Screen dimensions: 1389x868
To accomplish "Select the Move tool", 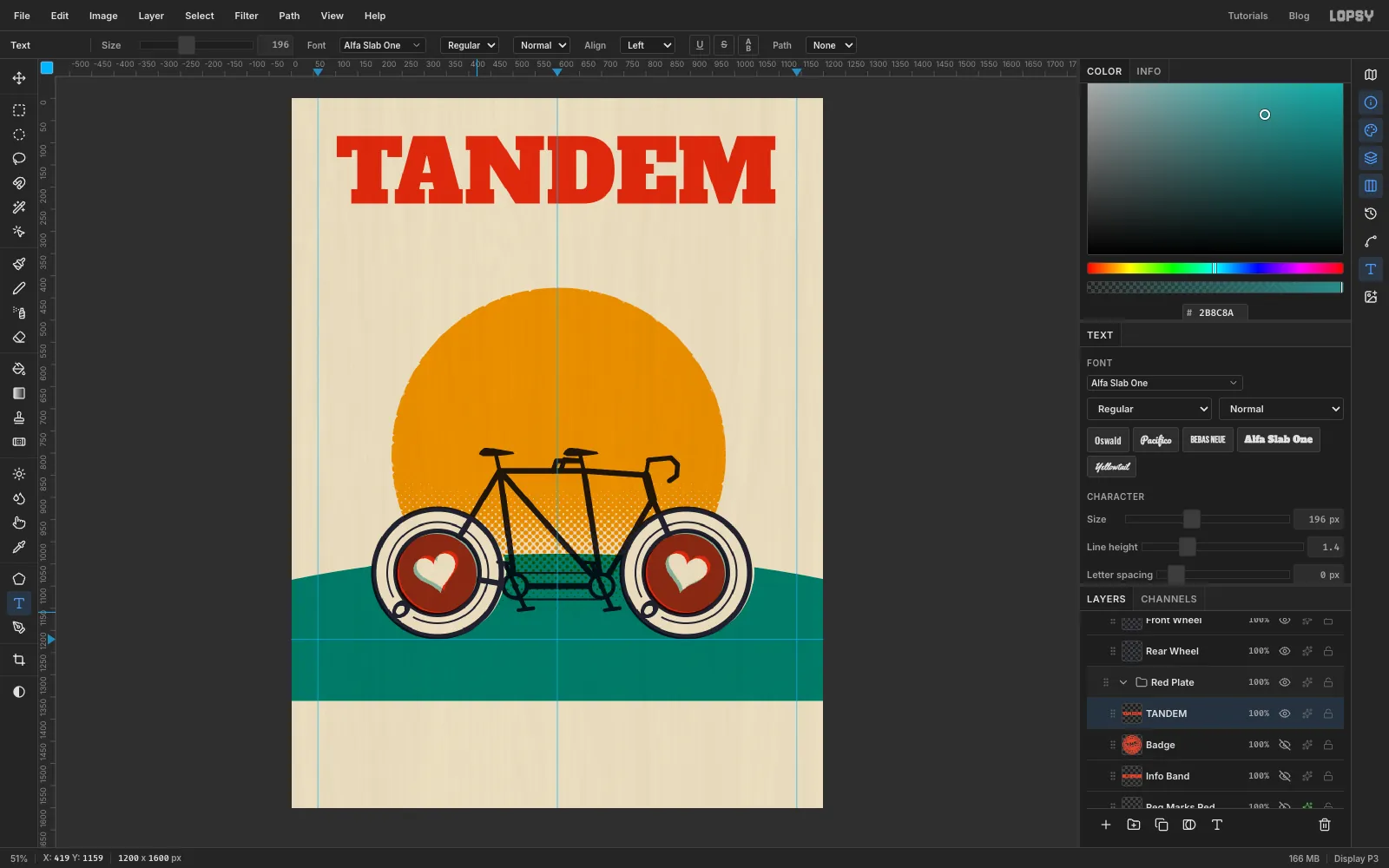I will click(x=19, y=78).
